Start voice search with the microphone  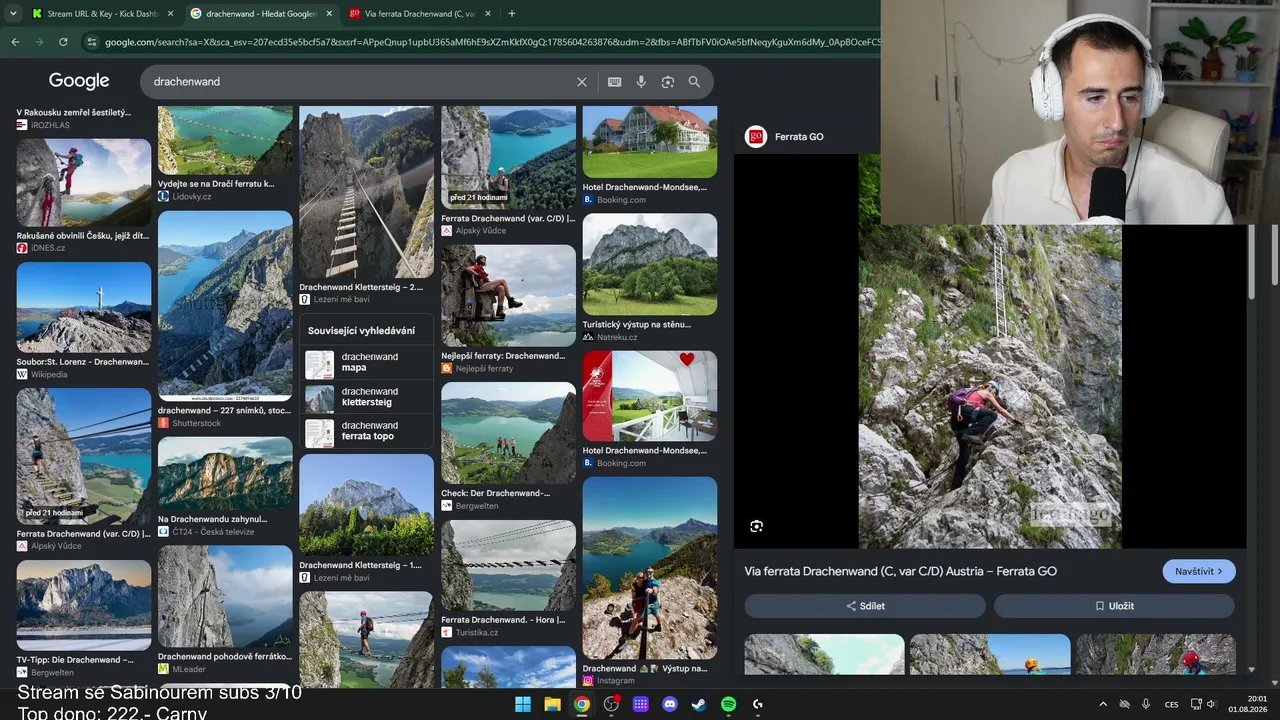point(641,82)
